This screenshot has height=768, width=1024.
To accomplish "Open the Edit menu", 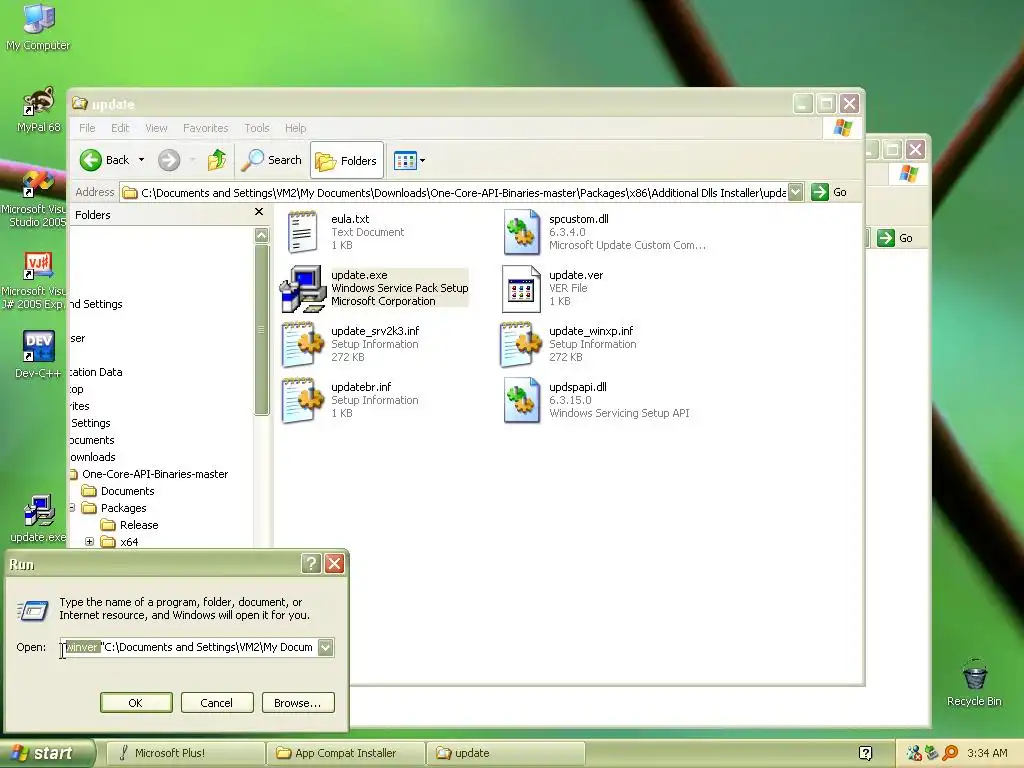I will coord(120,128).
